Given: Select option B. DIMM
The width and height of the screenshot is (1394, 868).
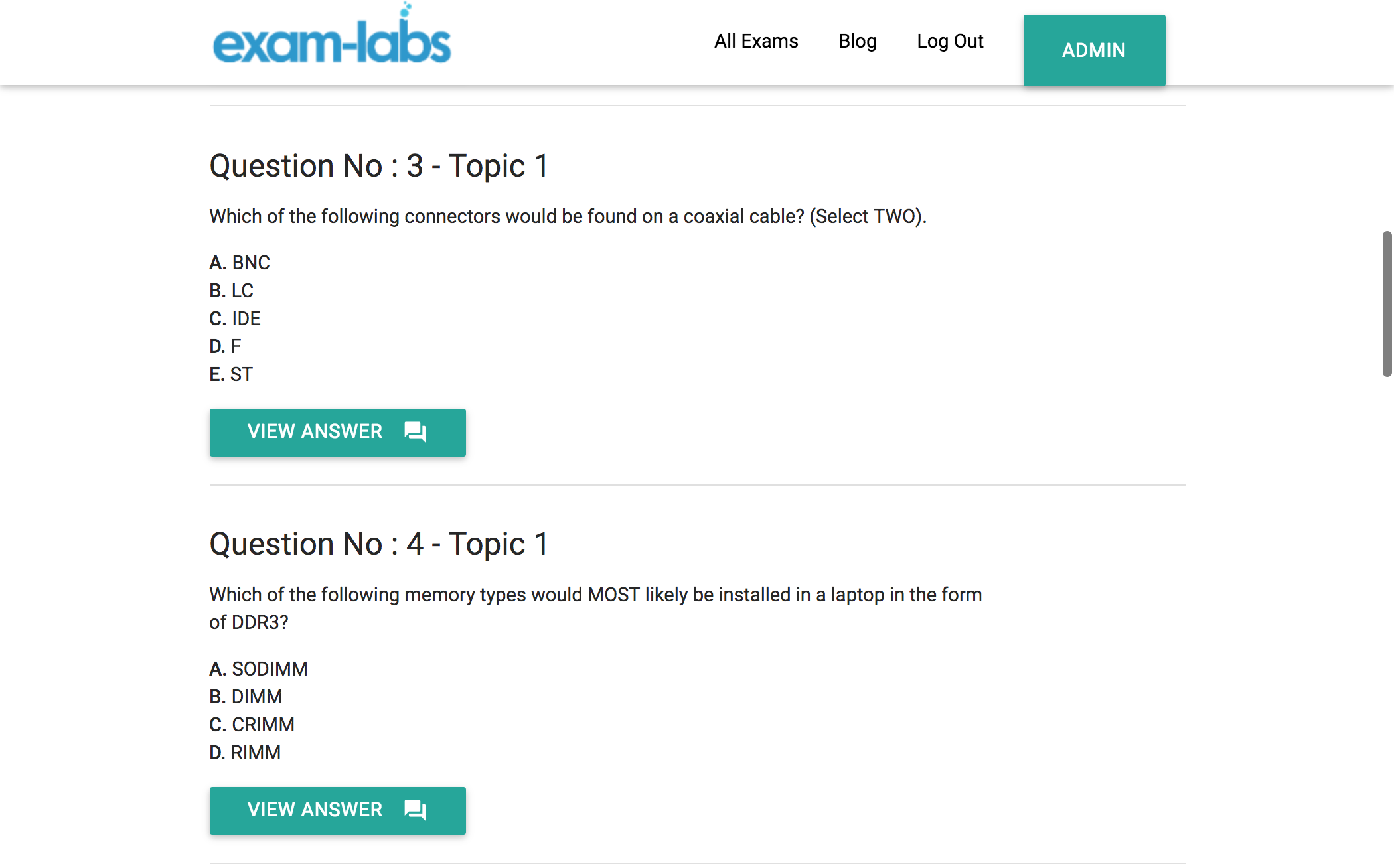Looking at the screenshot, I should pos(246,697).
